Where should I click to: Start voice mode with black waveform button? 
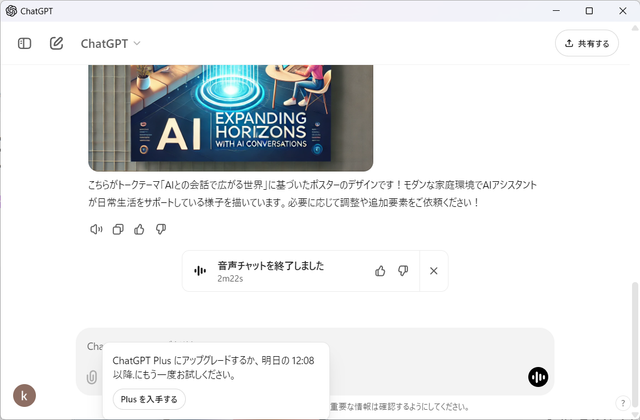click(x=538, y=377)
